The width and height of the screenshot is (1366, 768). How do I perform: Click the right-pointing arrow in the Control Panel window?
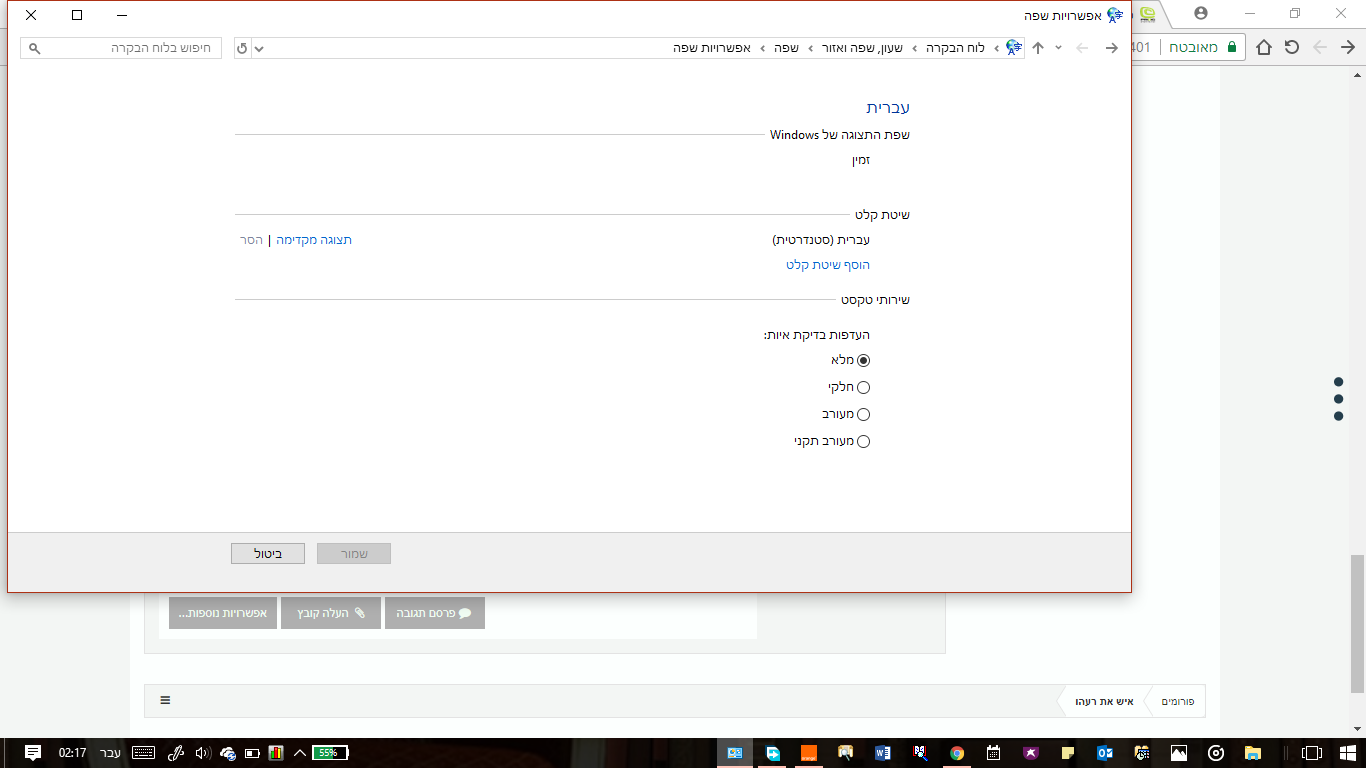click(x=1111, y=48)
